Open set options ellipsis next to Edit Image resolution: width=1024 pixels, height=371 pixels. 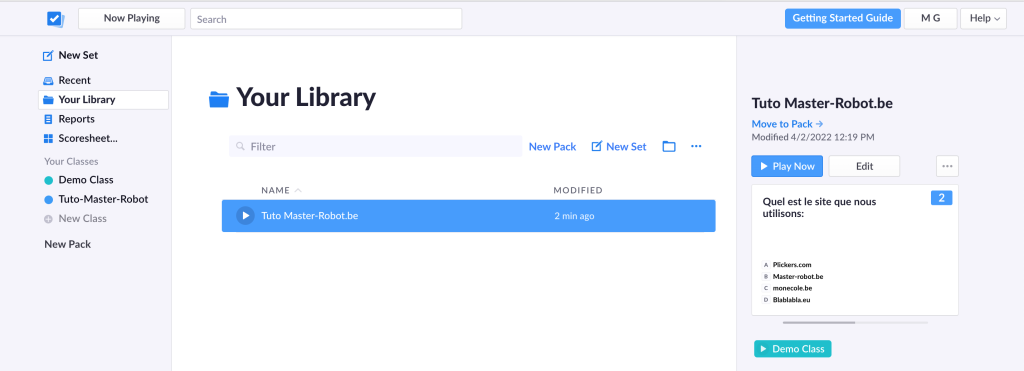click(947, 166)
